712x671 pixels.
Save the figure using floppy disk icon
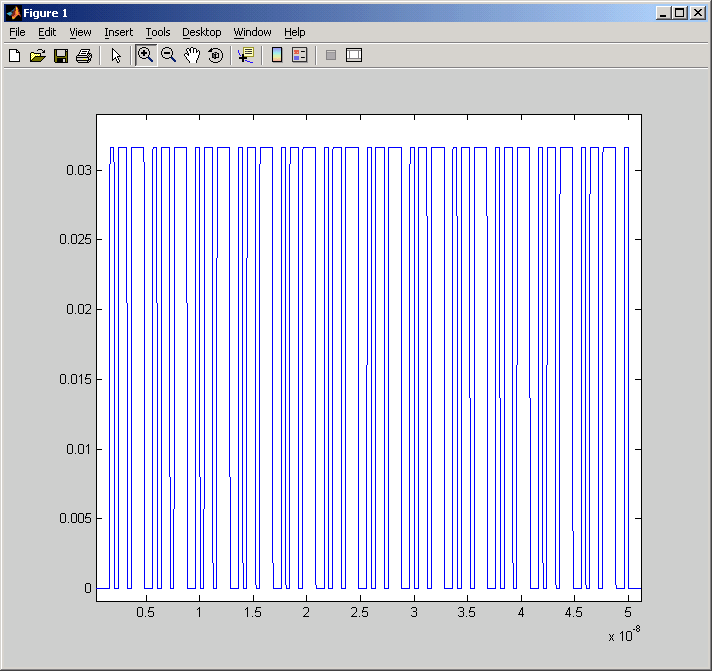pos(61,55)
